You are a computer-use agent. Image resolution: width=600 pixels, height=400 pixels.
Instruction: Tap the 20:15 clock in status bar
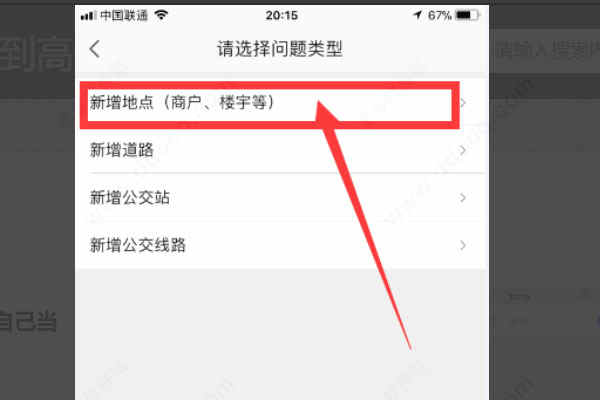(x=282, y=15)
